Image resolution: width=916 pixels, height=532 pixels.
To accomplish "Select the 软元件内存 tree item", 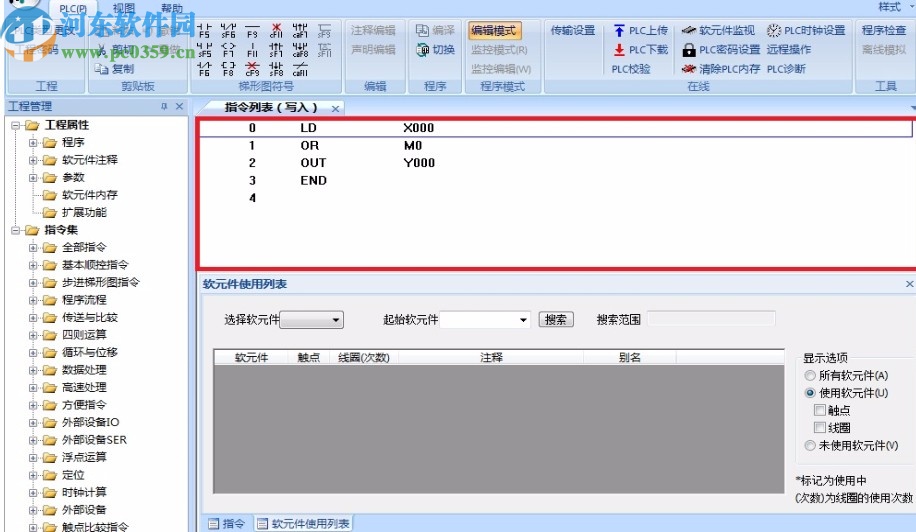I will [89, 195].
